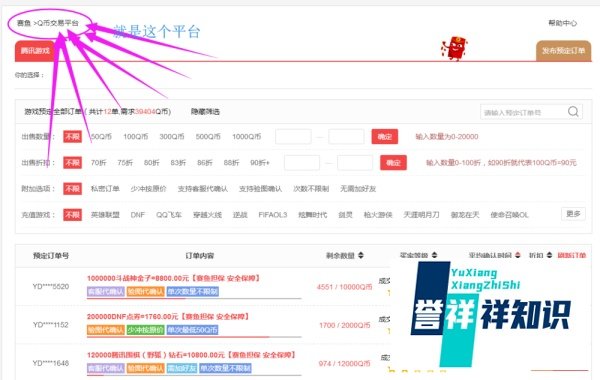Filter by FIFAOL3 game
The image size is (600, 380).
tap(272, 215)
